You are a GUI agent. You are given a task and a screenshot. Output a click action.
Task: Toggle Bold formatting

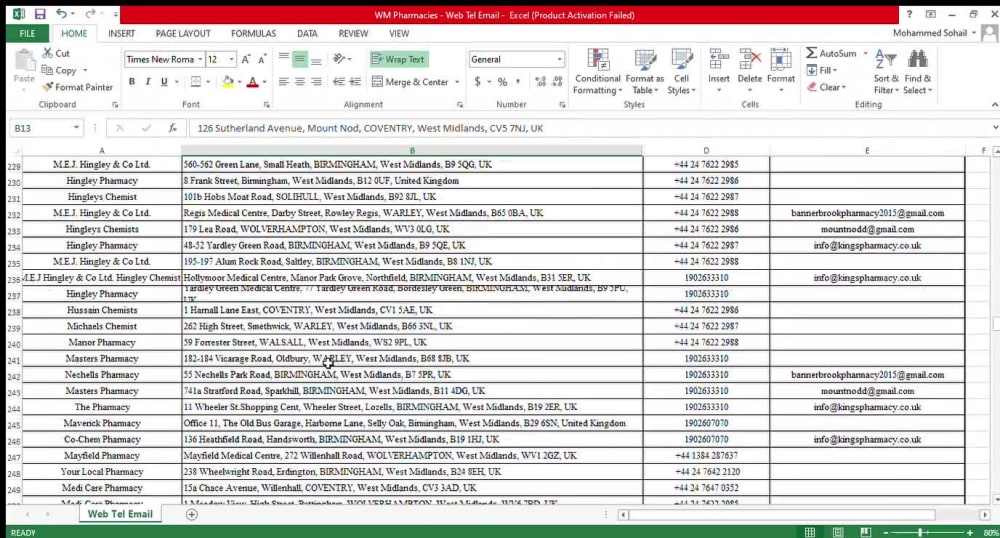pos(132,82)
